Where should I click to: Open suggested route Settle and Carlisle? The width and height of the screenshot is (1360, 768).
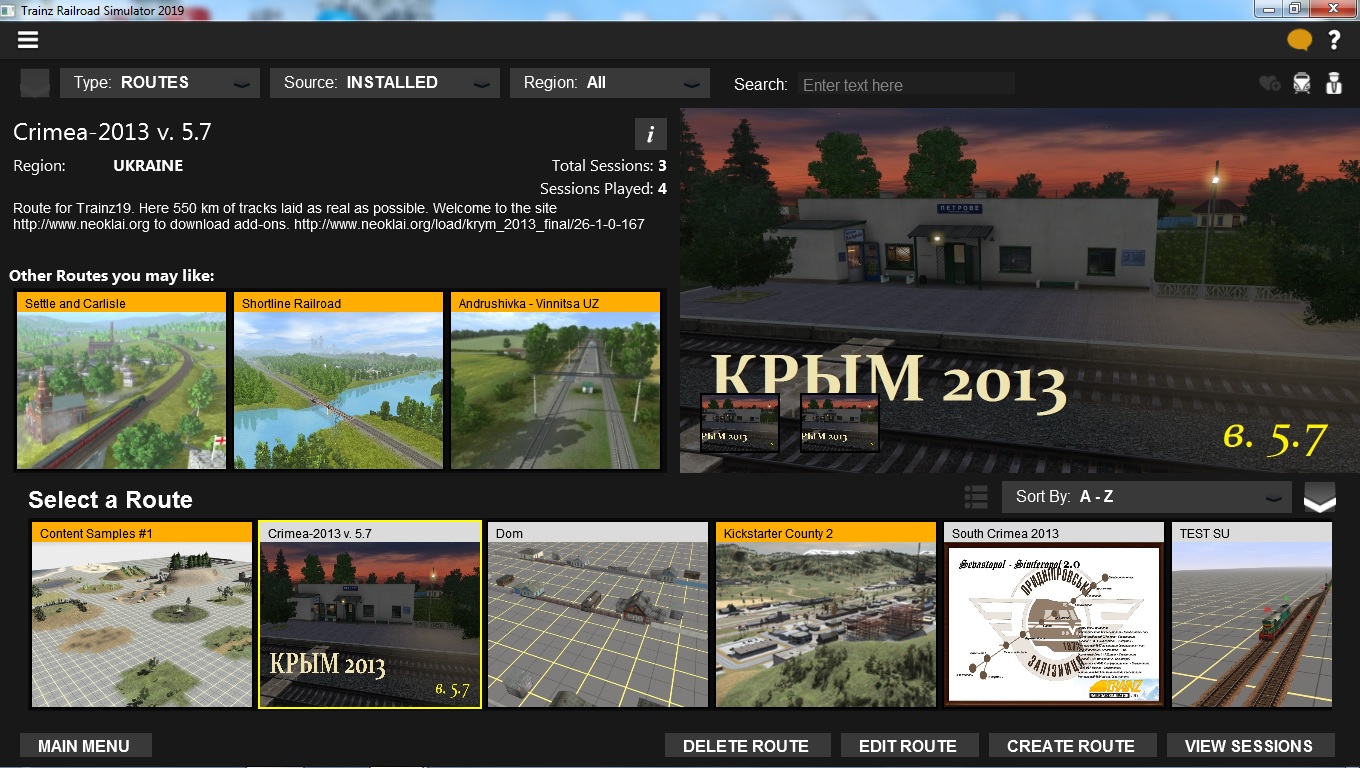(x=121, y=380)
